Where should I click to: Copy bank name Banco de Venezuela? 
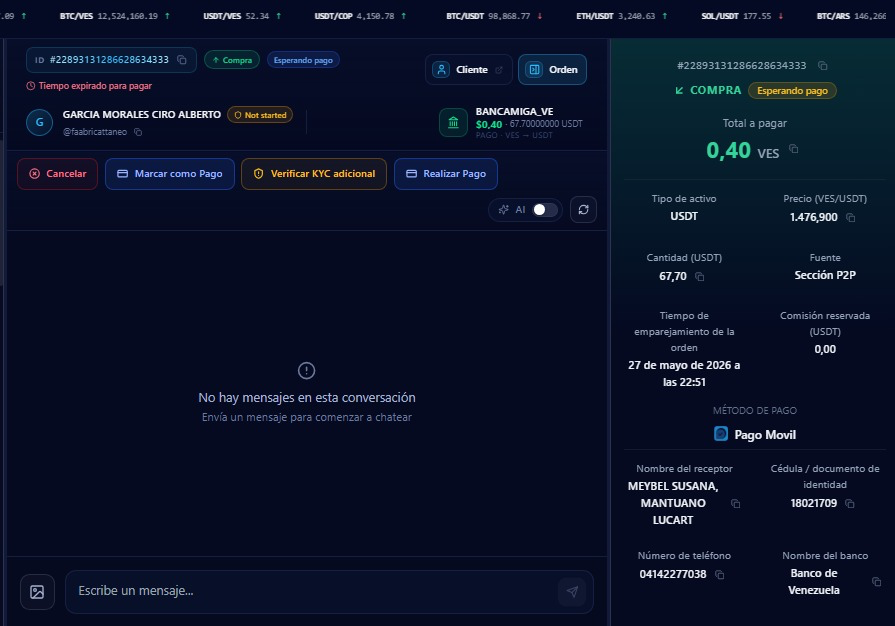click(876, 582)
